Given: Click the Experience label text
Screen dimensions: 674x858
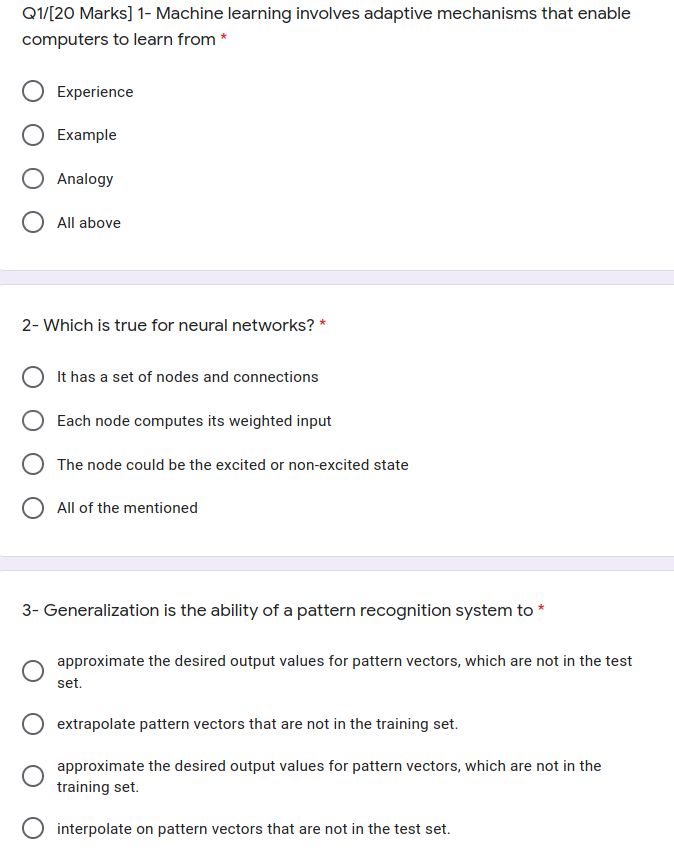Looking at the screenshot, I should click(95, 91).
